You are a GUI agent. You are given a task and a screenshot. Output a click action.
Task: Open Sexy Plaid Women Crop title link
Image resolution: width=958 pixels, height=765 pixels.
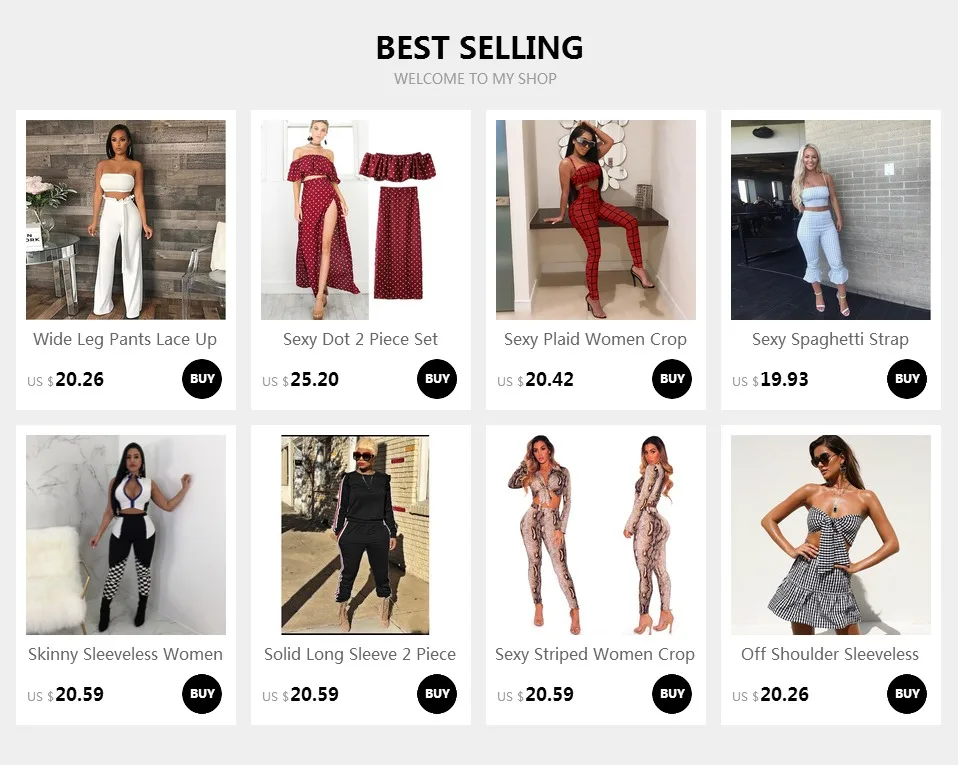point(595,339)
